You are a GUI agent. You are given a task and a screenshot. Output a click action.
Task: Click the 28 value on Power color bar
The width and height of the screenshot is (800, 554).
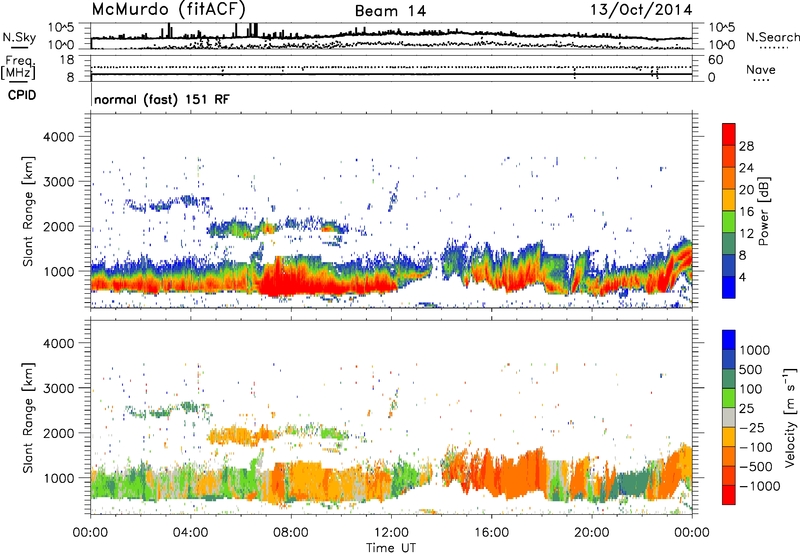746,146
